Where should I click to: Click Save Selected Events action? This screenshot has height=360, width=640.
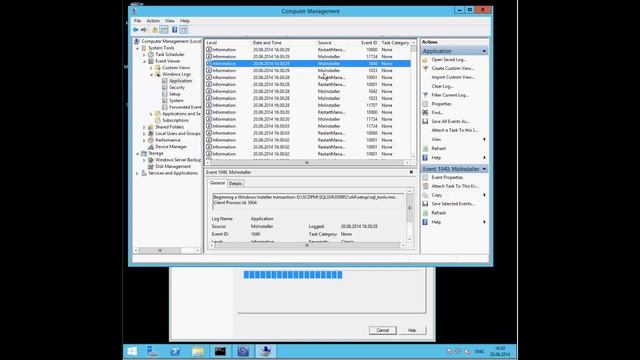pos(453,204)
